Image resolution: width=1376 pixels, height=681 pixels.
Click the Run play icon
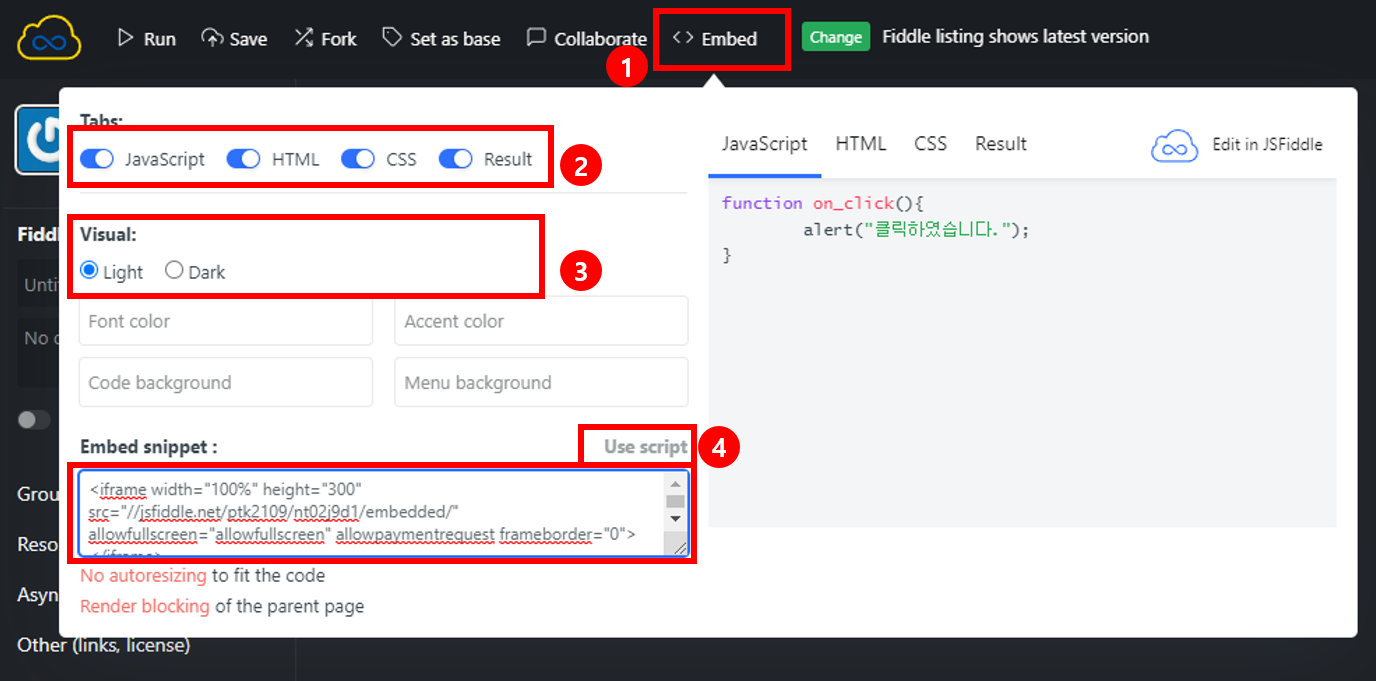click(x=125, y=38)
